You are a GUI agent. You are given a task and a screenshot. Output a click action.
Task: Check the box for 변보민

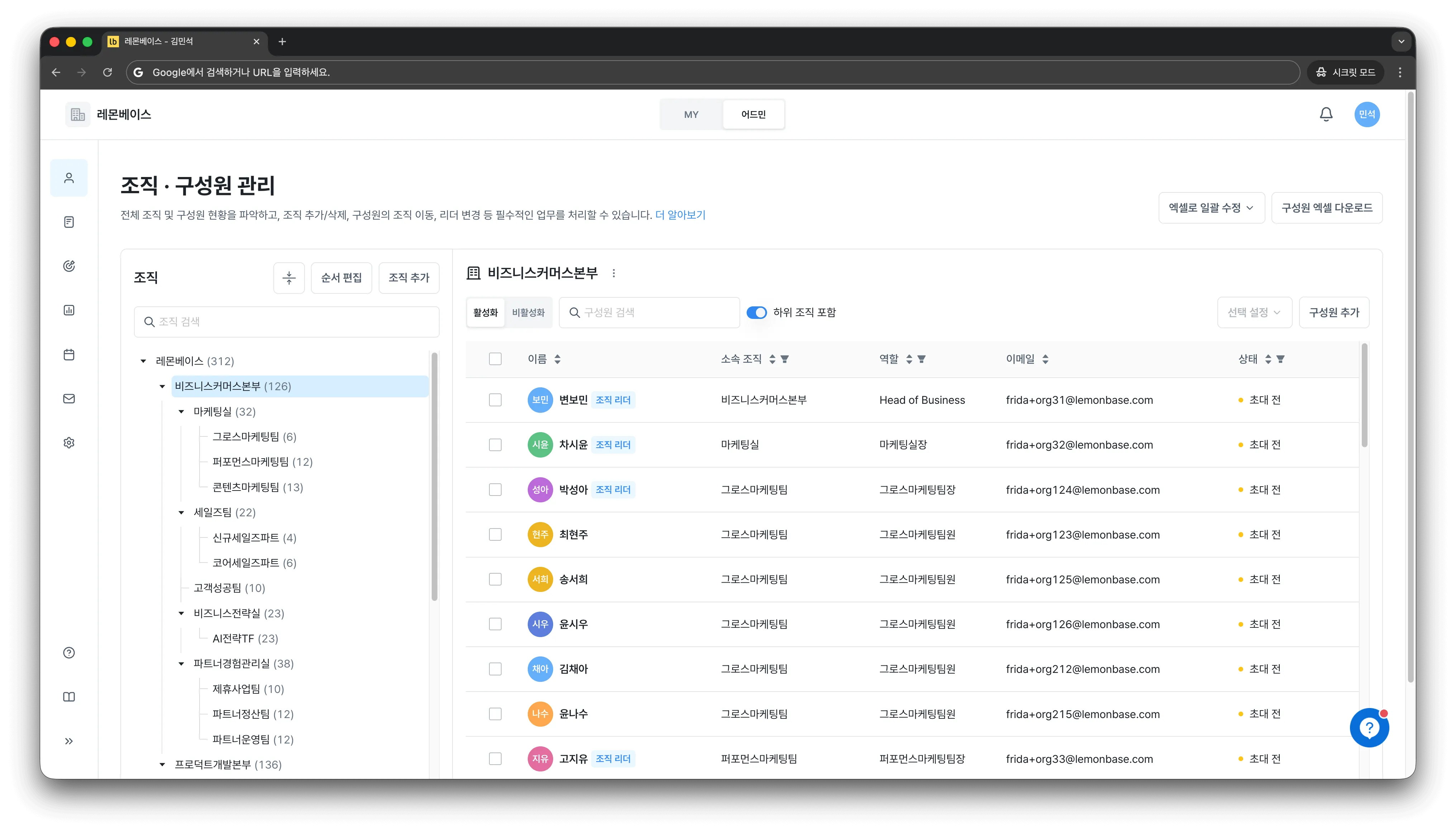tap(495, 400)
